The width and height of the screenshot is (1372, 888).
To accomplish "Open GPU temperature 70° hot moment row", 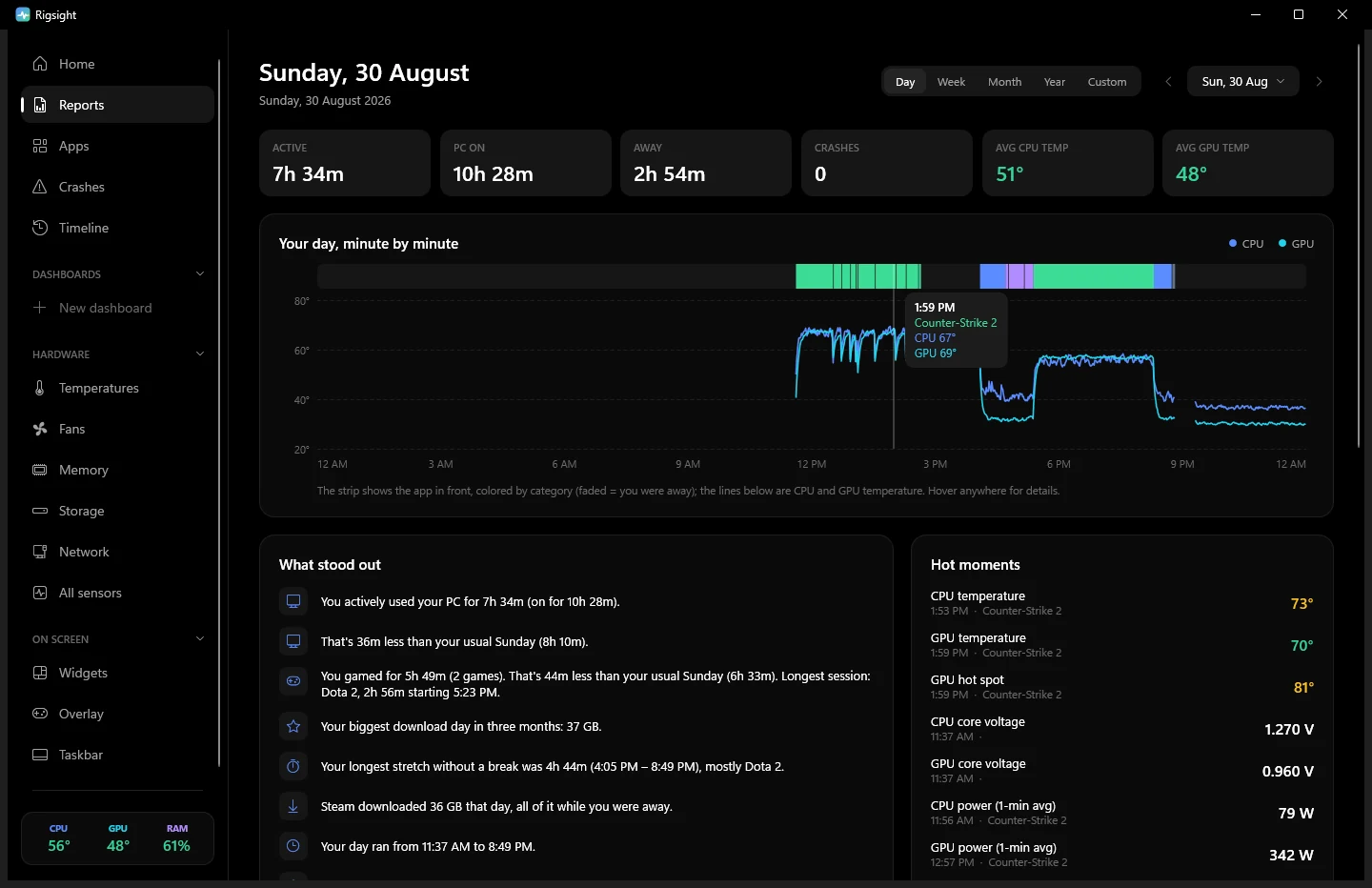I will (1122, 645).
